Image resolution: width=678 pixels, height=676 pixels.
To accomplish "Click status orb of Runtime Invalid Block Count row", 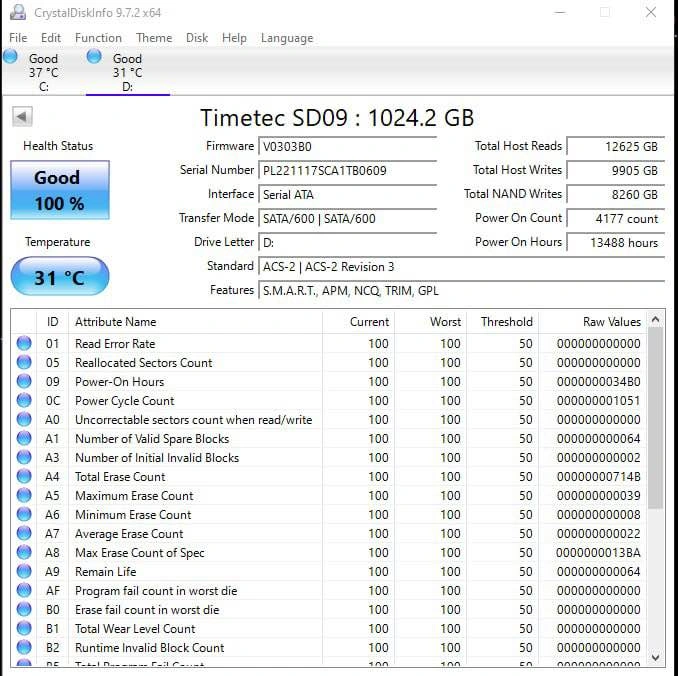I will (24, 648).
